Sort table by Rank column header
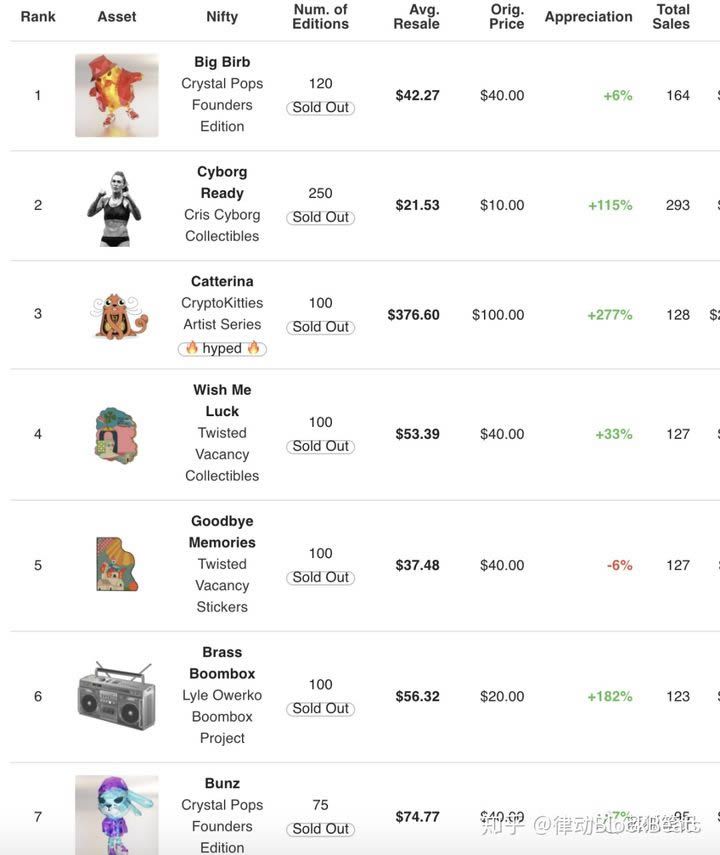 (x=38, y=17)
